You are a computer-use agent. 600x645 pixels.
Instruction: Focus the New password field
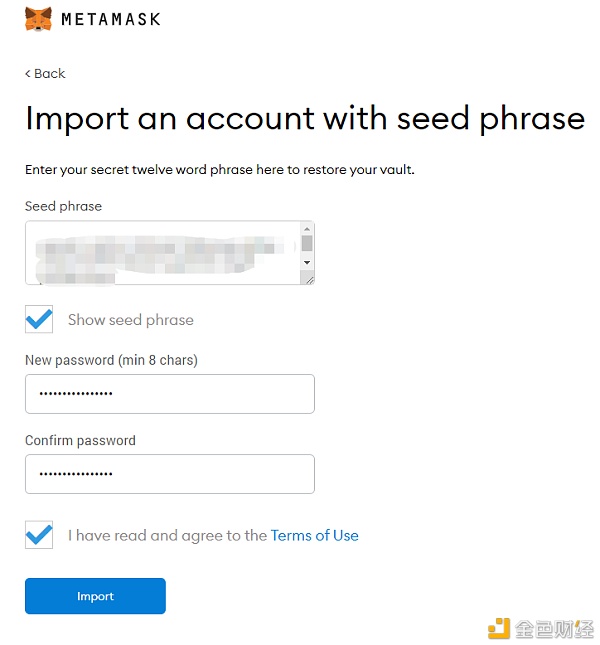[x=170, y=394]
